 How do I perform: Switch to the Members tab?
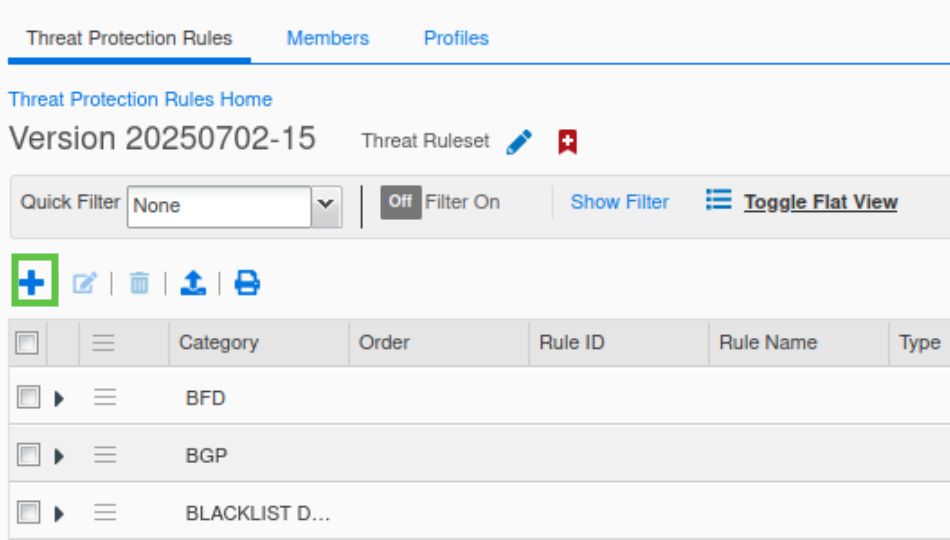pos(327,38)
